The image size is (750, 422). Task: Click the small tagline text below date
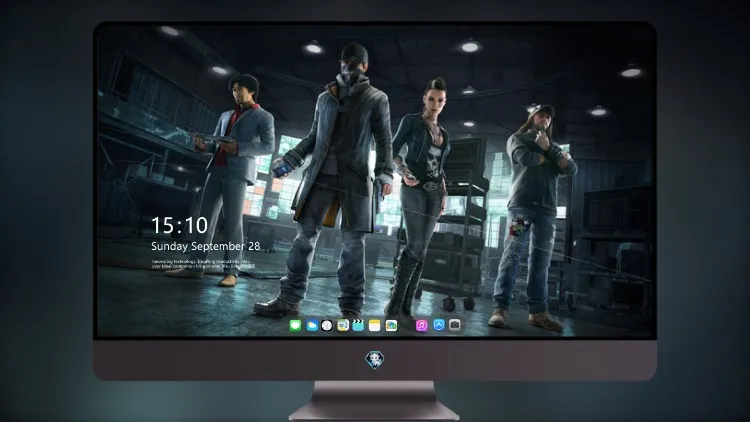tap(202, 264)
